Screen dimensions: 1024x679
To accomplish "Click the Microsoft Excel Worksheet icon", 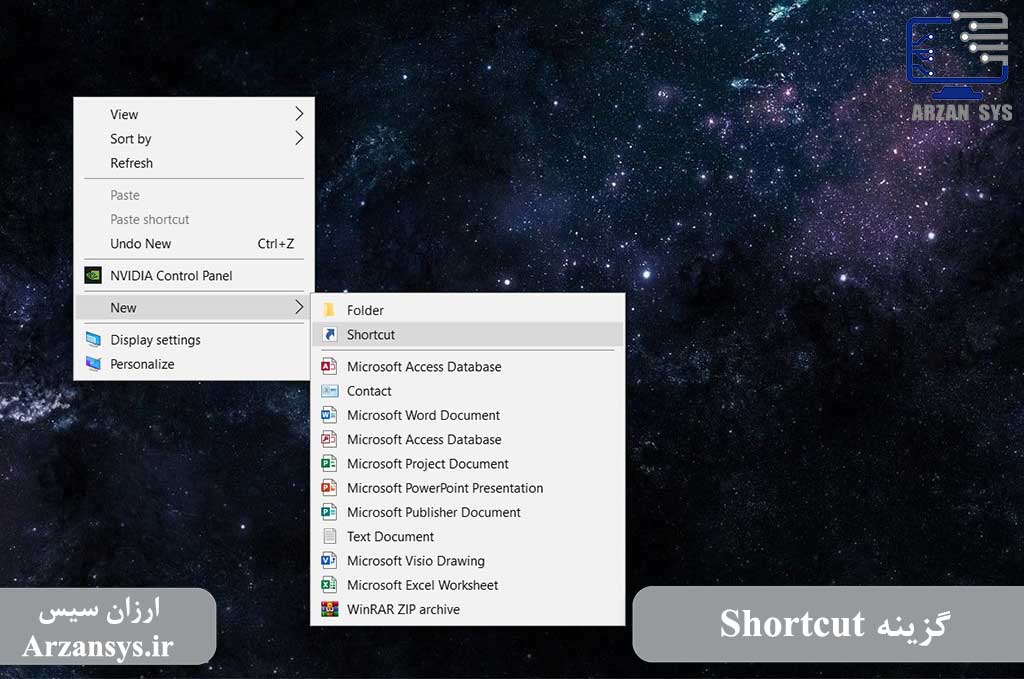I will click(329, 584).
